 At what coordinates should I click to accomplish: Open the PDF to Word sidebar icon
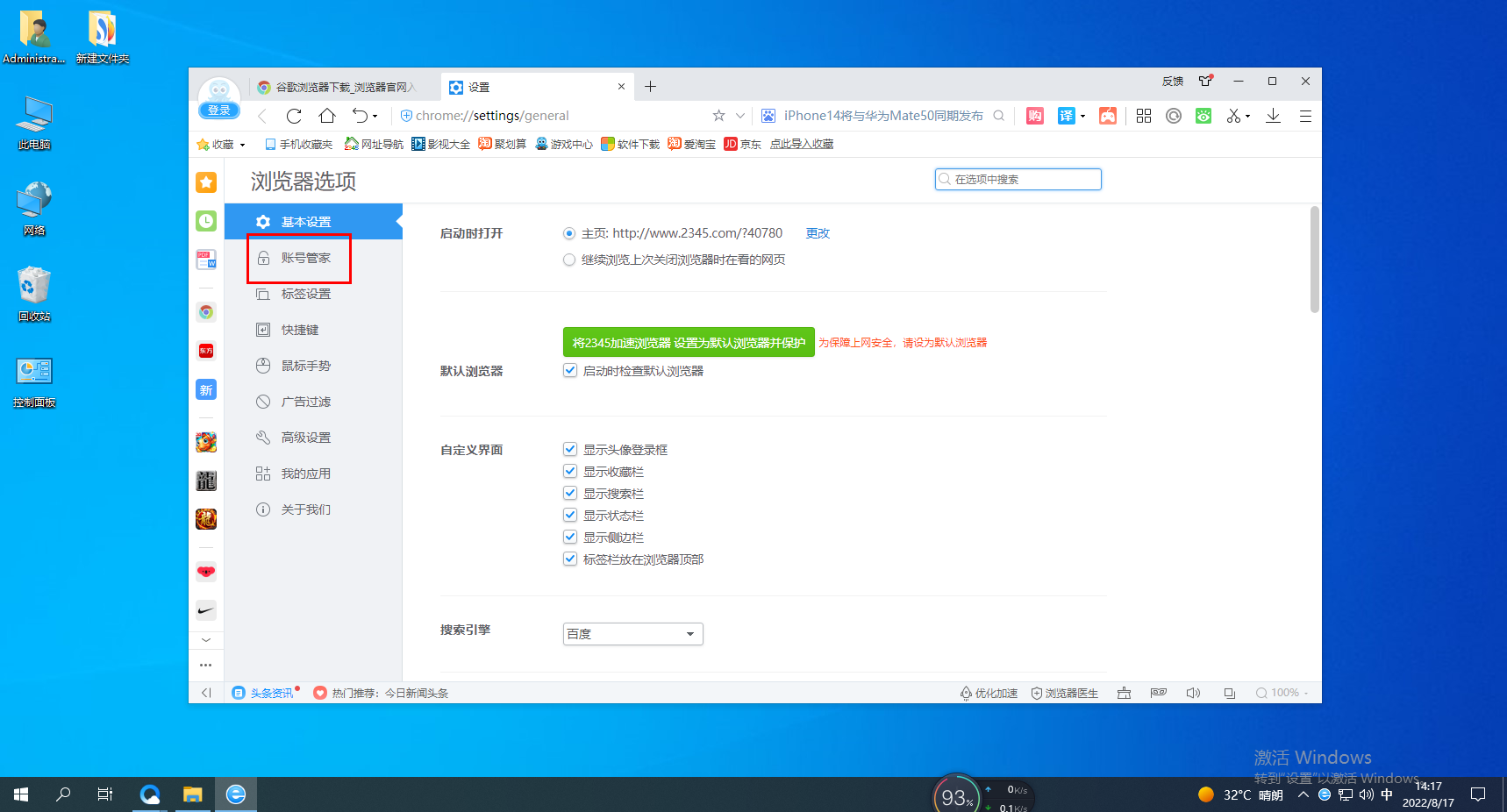(206, 260)
